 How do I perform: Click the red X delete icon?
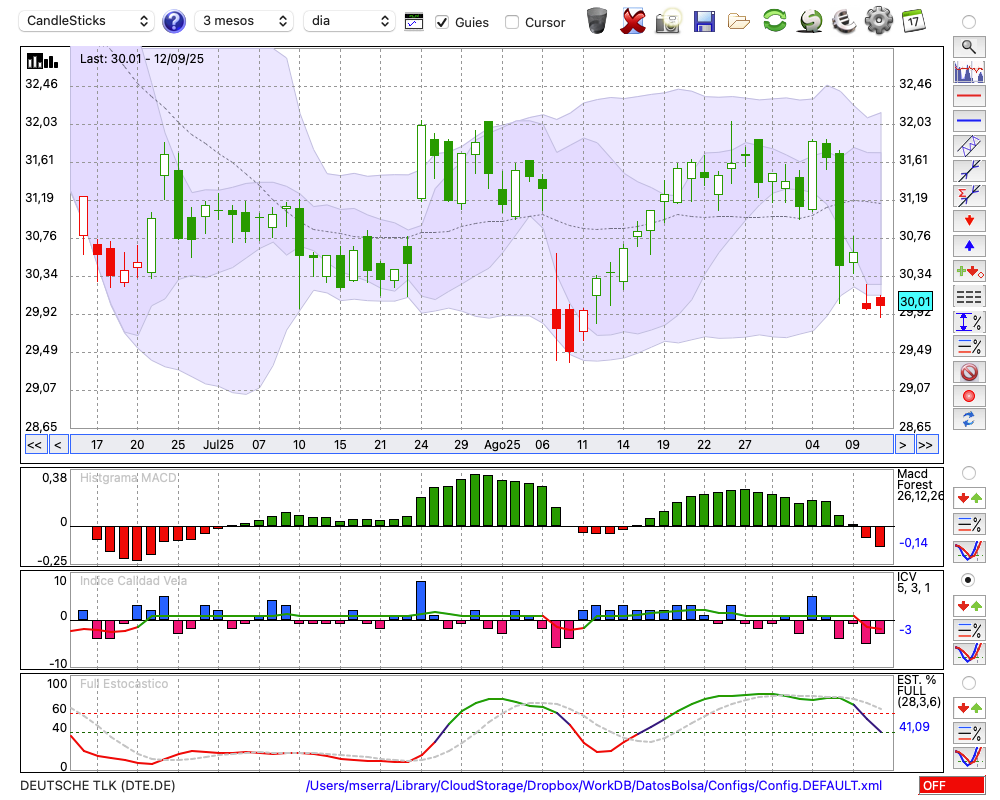(633, 21)
